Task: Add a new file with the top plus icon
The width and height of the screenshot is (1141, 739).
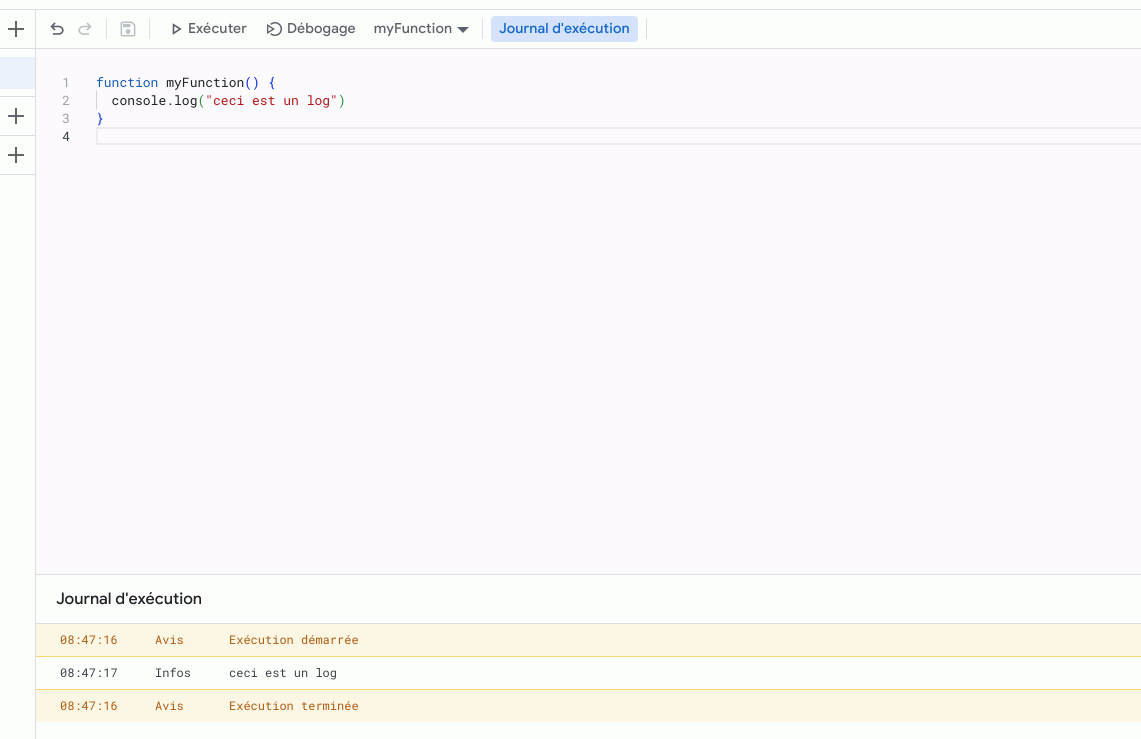Action: pos(16,29)
